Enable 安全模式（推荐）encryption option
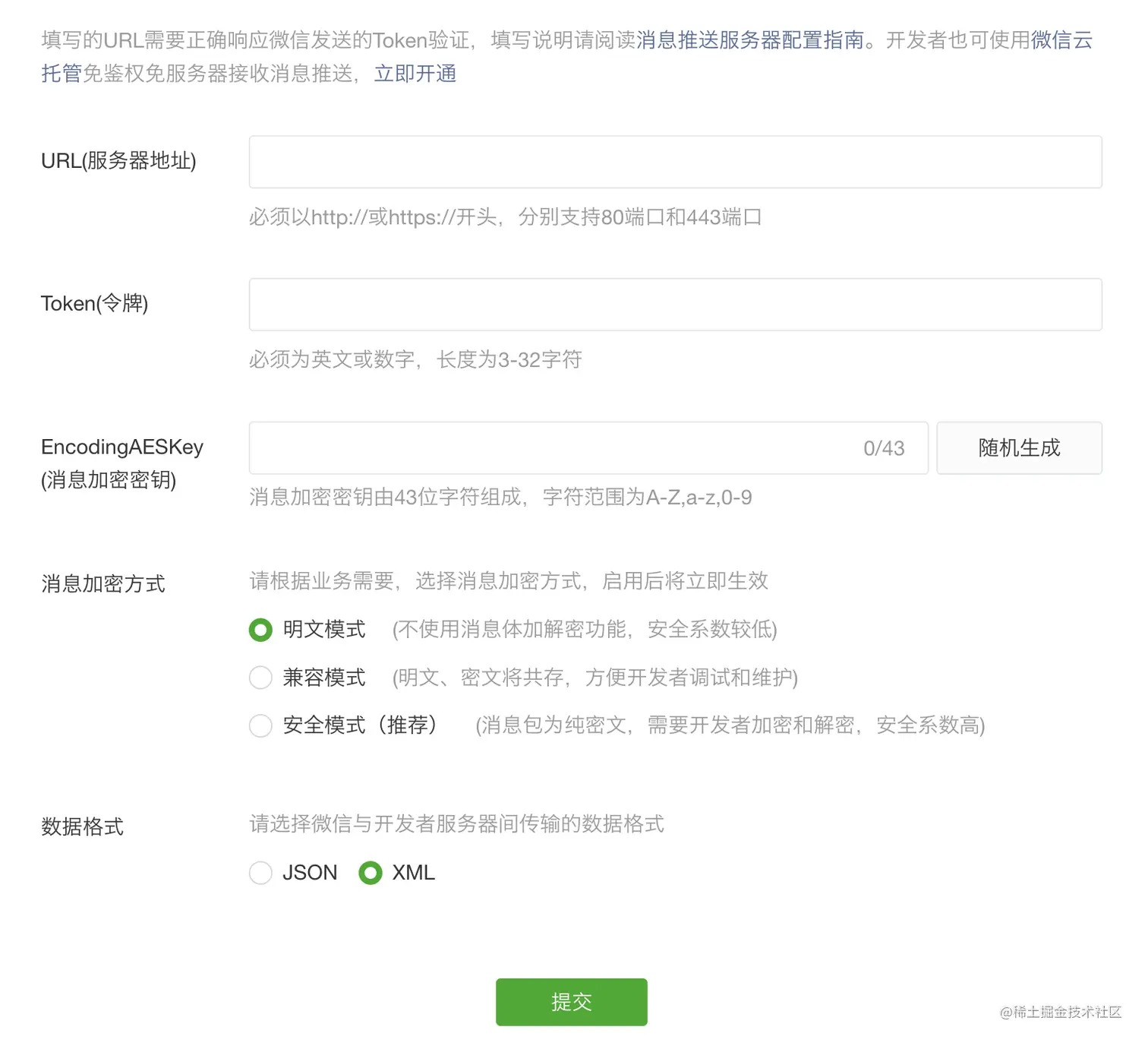This screenshot has width=1148, height=1046. pyautogui.click(x=260, y=725)
